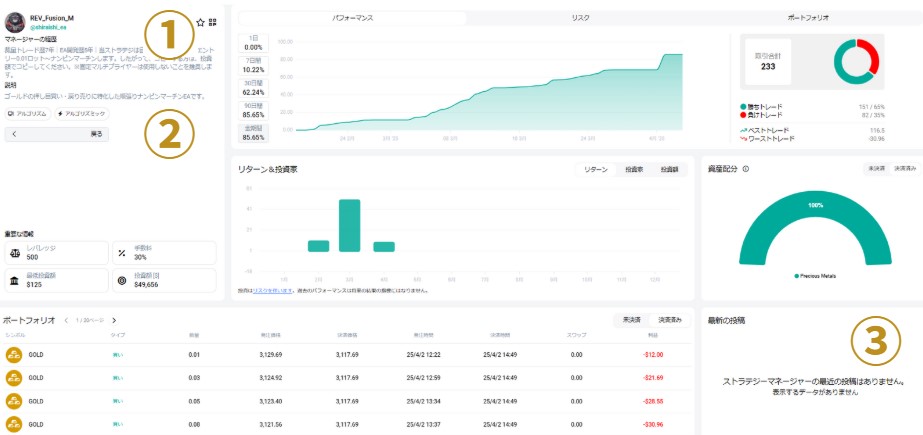923x435 pixels.
Task: Click the open price 3,124.92
Action: [x=271, y=378]
